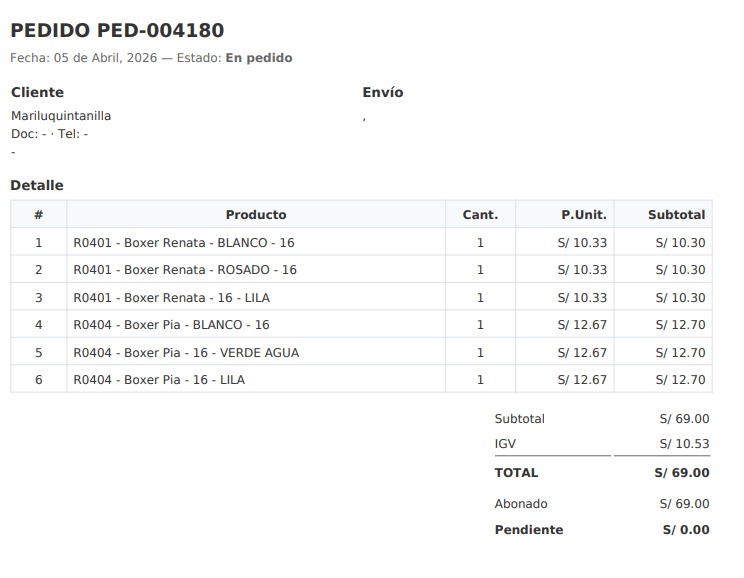Click the PEDIDO PED-004180 heading
The height and width of the screenshot is (578, 744).
coord(117,31)
